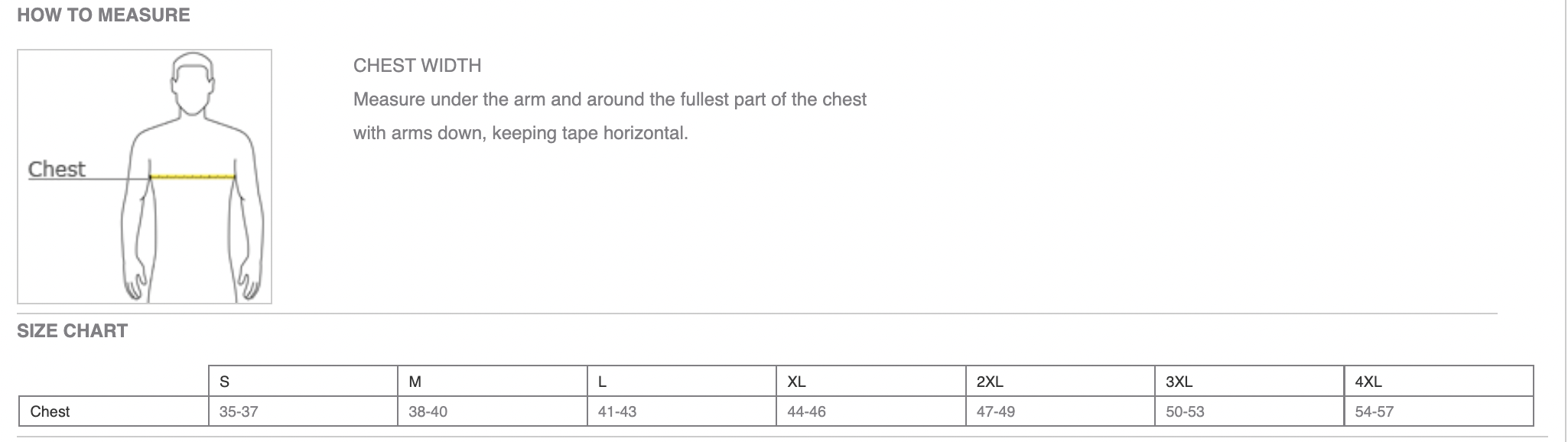Image resolution: width=1568 pixels, height=442 pixels.
Task: Click the chest measurement body diagram
Action: (145, 177)
